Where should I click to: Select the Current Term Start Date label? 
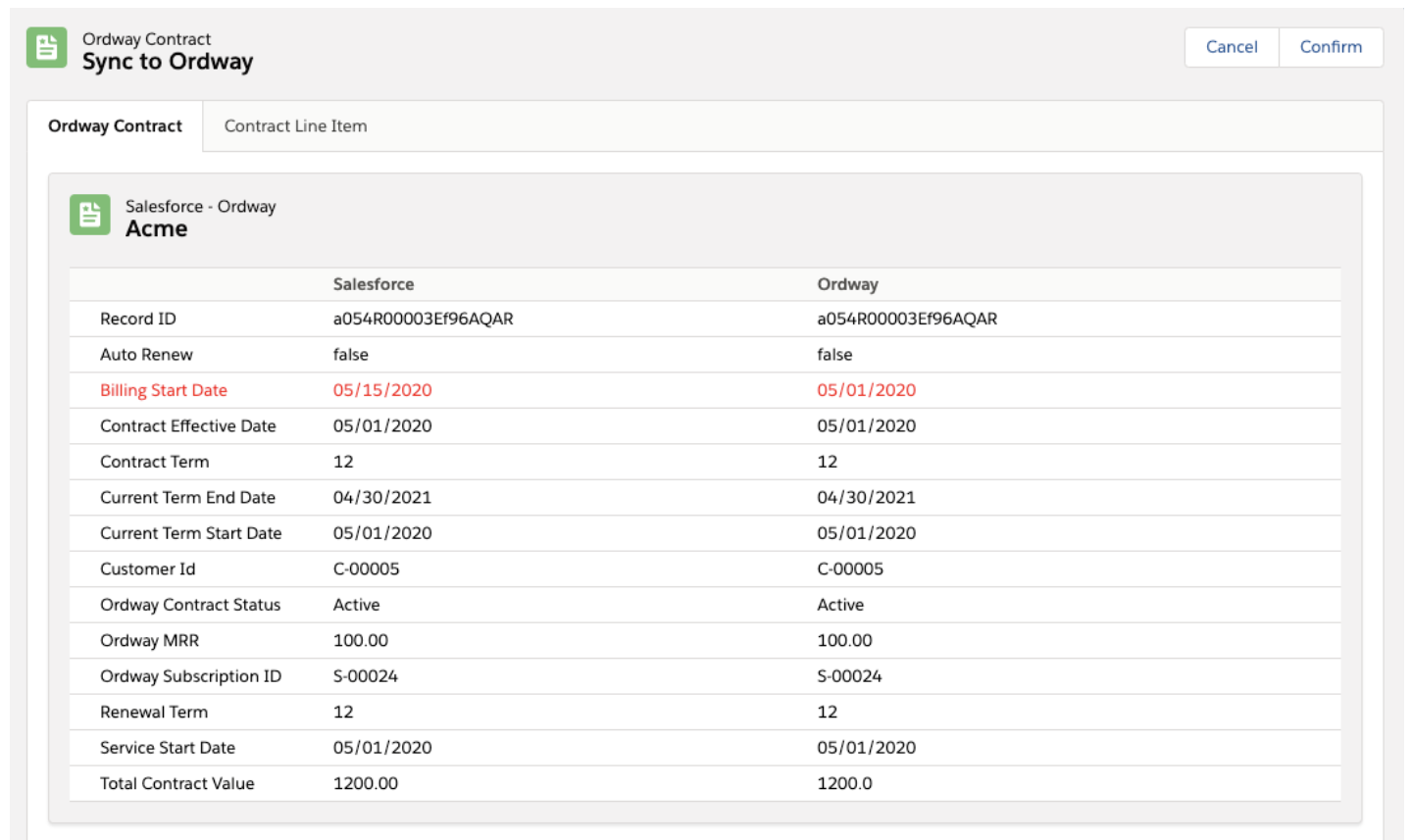click(x=191, y=533)
